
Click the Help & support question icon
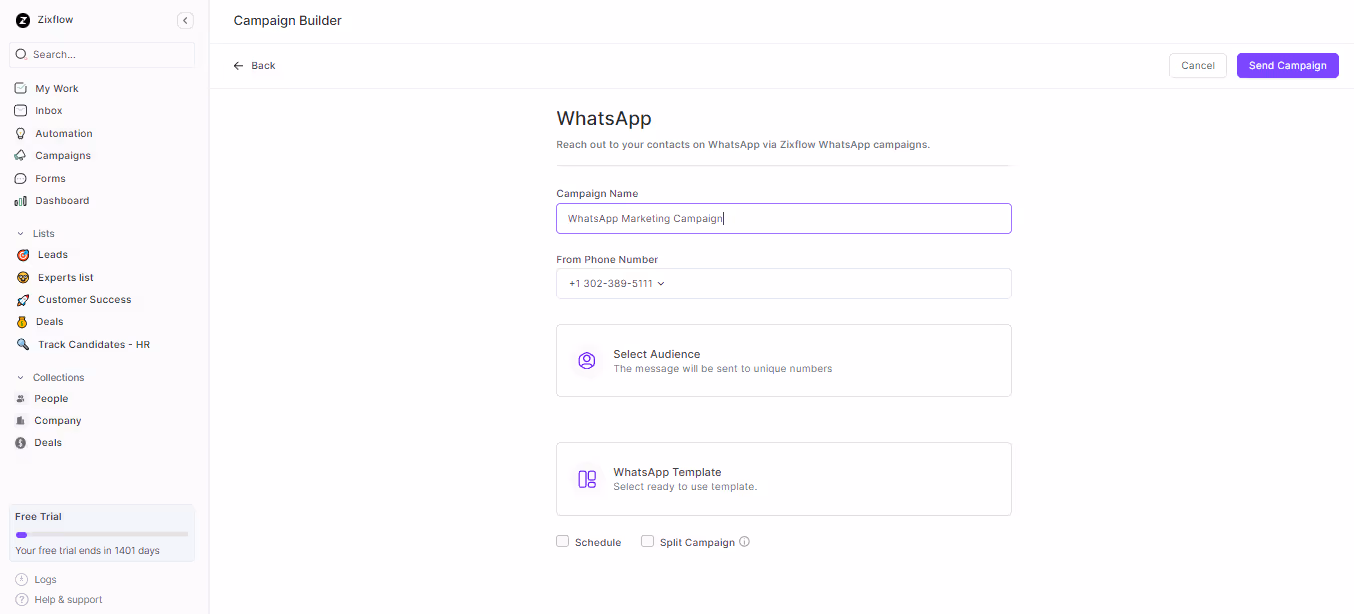(22, 599)
